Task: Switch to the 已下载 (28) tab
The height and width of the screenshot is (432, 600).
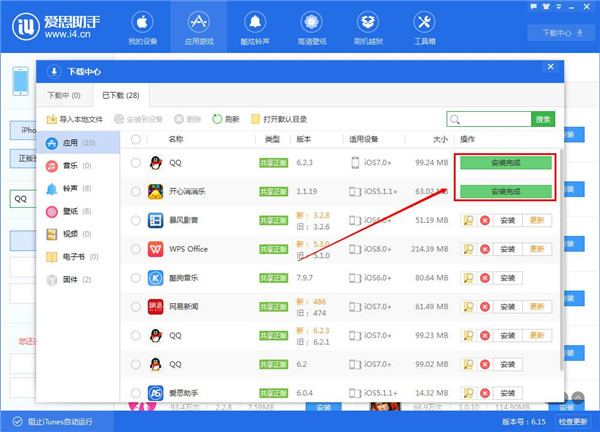Action: click(121, 95)
